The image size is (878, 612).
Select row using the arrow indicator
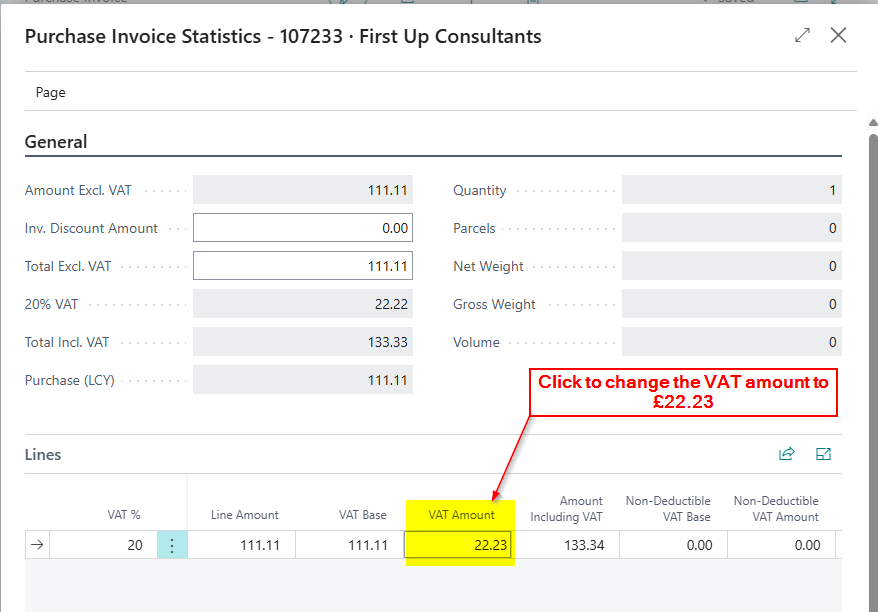[x=37, y=545]
